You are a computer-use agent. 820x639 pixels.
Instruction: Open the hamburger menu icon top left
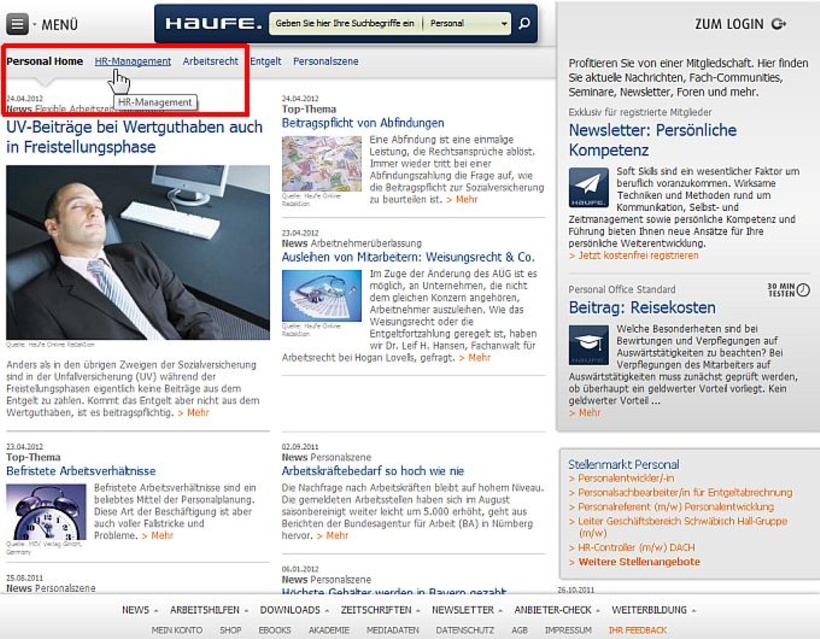point(16,22)
